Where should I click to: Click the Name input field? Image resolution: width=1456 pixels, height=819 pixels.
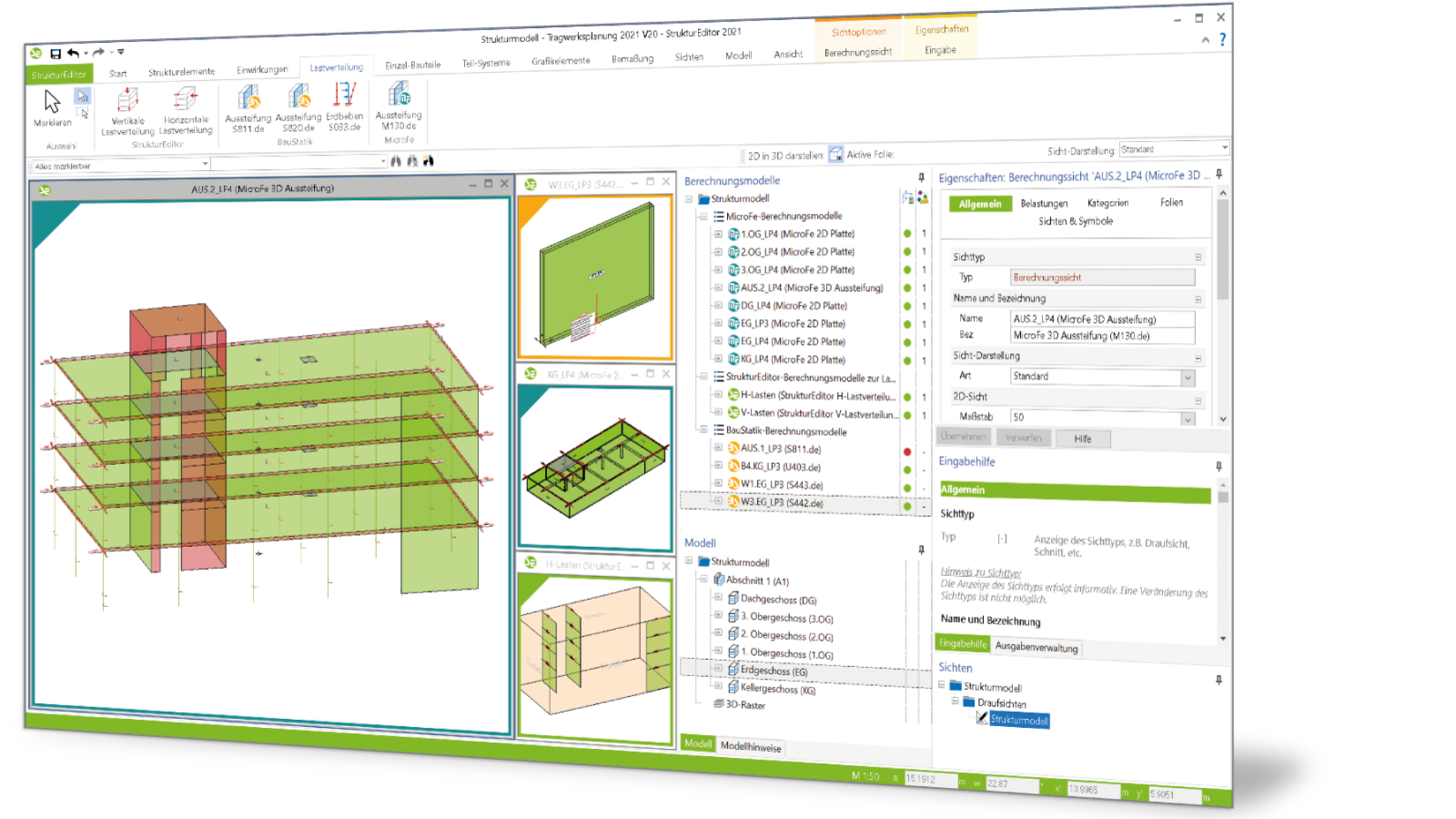[x=1102, y=318]
